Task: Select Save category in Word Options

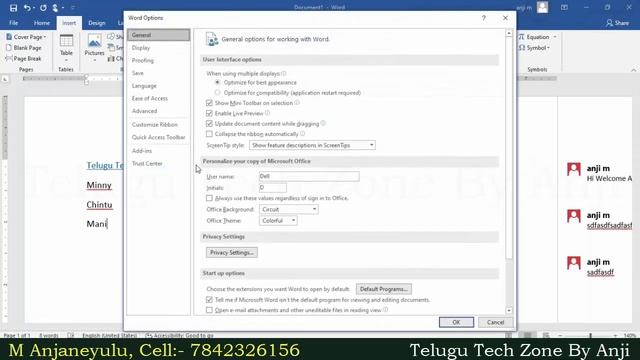Action: (x=158, y=73)
